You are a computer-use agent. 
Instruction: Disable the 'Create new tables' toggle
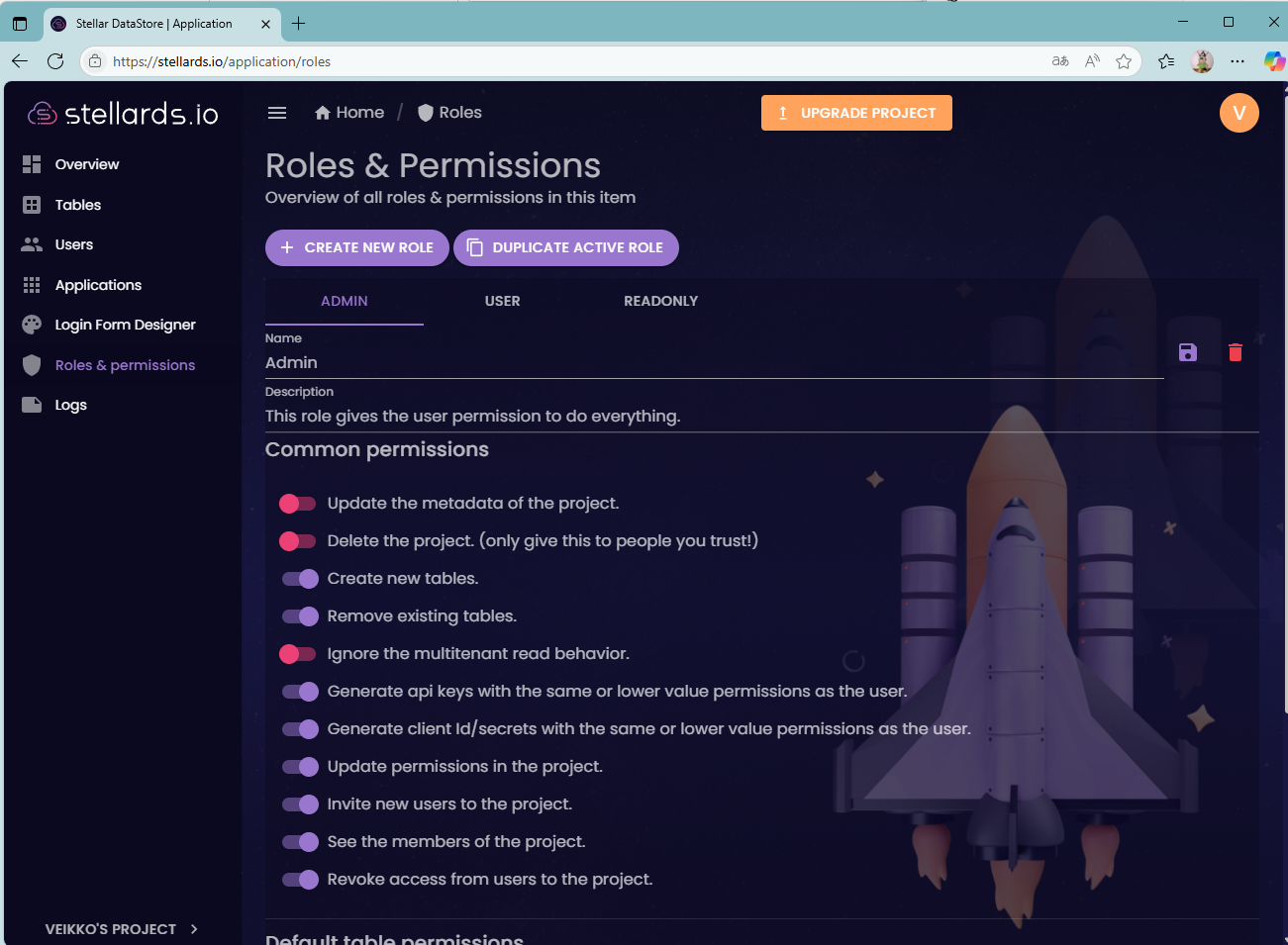tap(300, 579)
